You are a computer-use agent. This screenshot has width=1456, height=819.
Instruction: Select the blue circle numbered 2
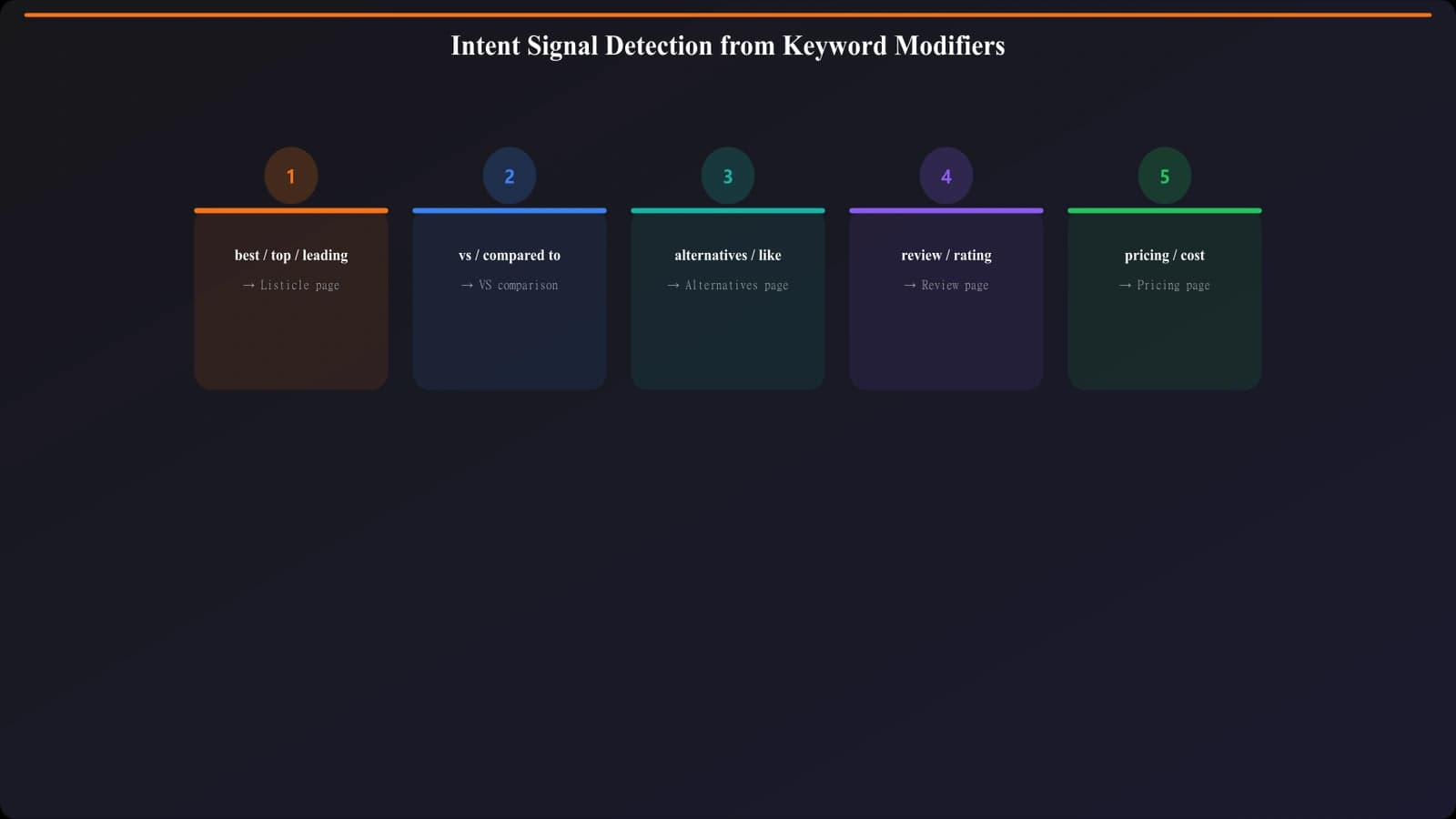coord(509,175)
